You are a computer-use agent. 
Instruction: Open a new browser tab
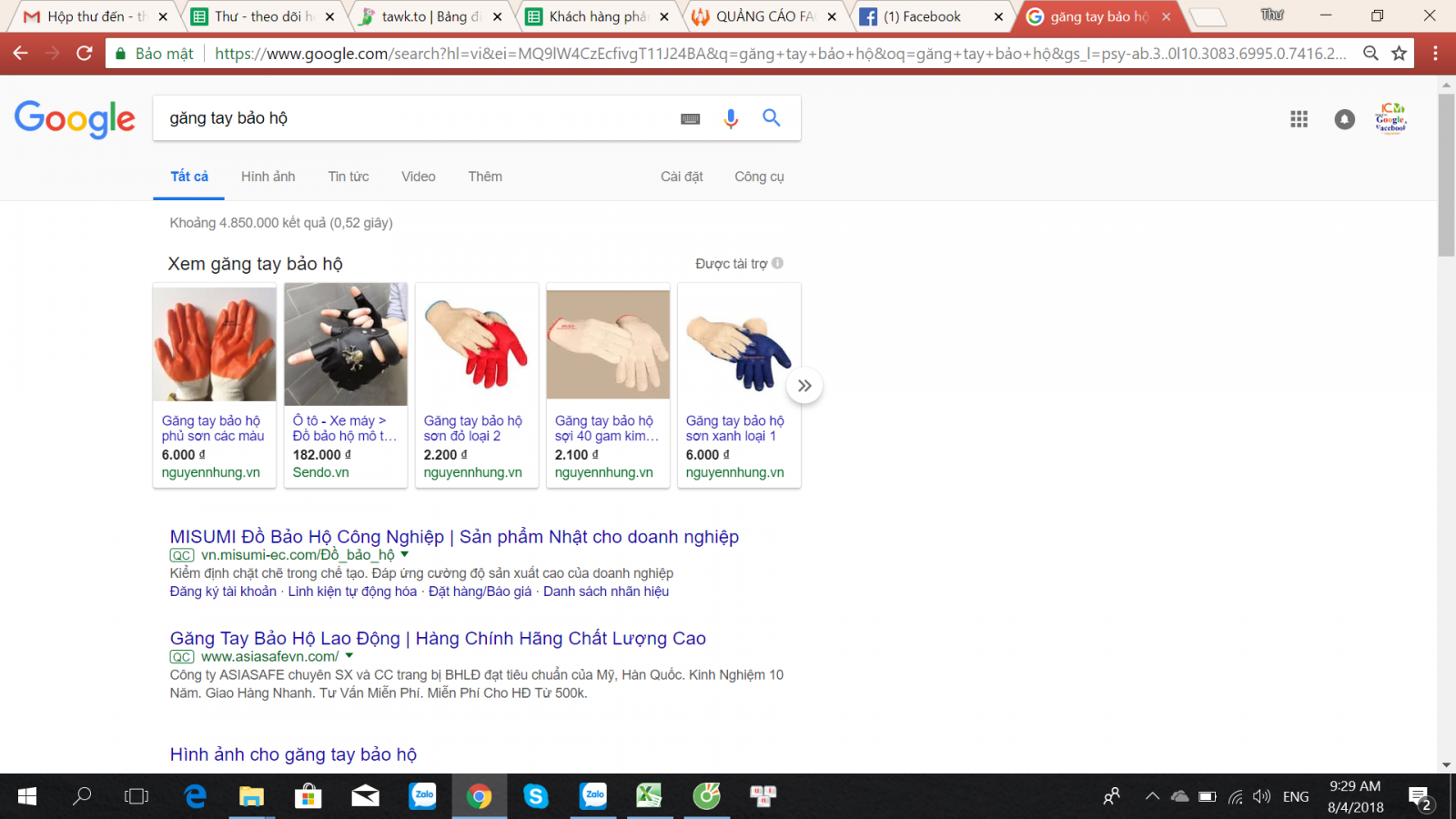pos(1207,16)
